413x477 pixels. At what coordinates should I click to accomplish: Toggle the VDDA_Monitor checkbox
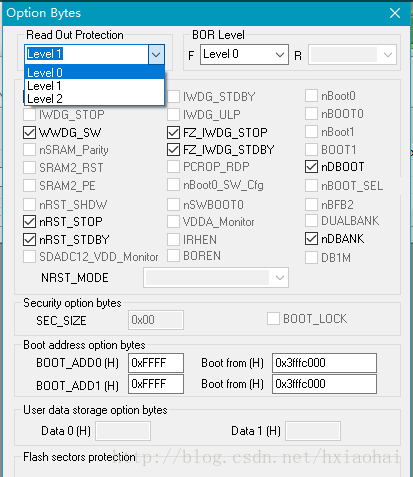(173, 222)
